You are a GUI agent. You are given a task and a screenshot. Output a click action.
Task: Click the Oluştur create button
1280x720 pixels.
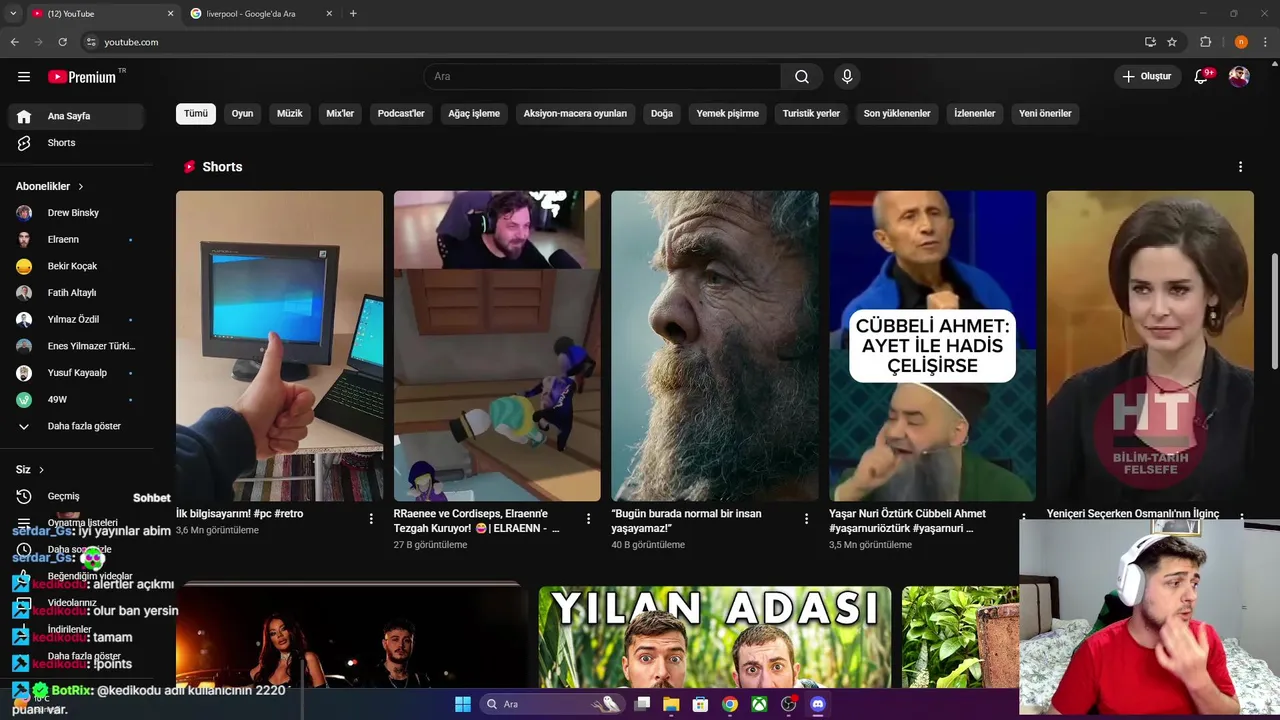(1147, 77)
